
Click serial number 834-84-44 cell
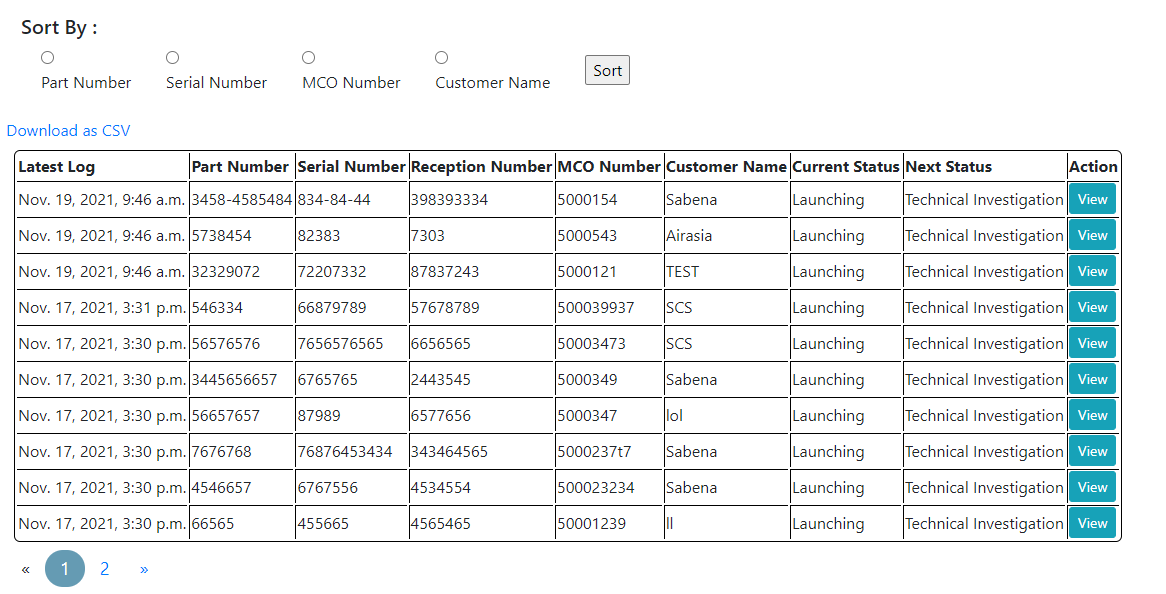352,199
